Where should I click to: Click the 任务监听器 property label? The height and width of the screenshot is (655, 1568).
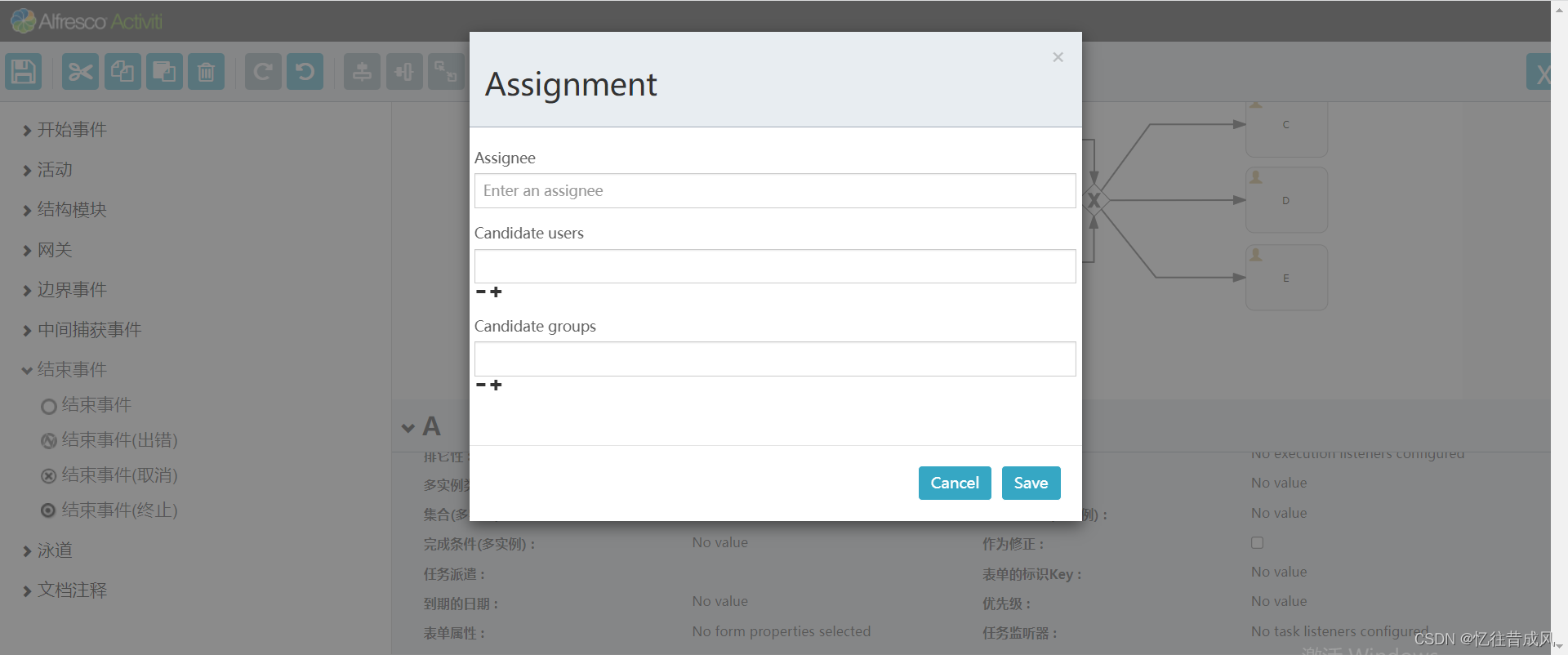coord(1019,633)
